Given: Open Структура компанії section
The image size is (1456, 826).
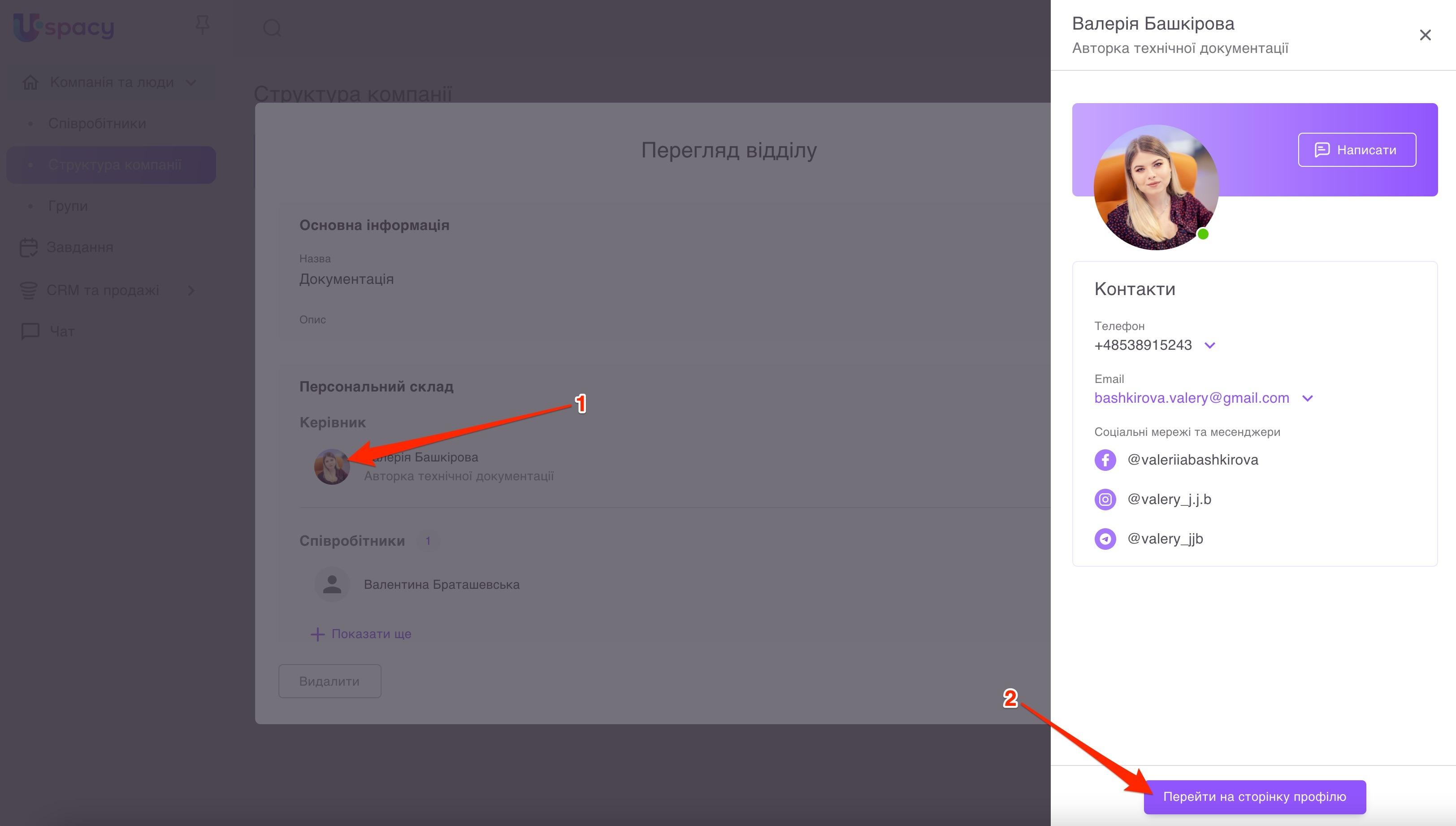Looking at the screenshot, I should (x=114, y=165).
